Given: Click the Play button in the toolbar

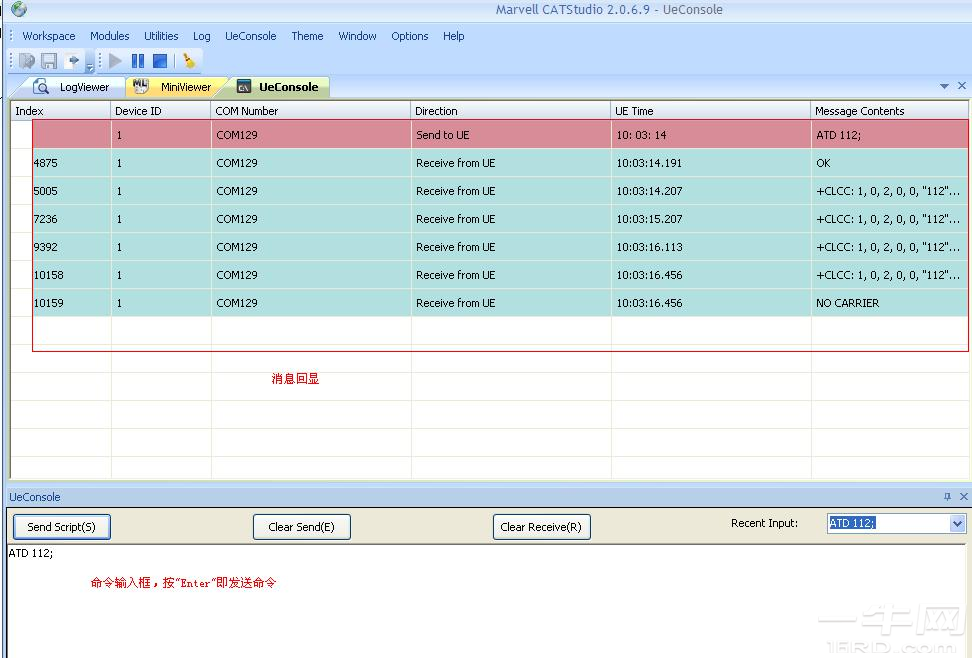Looking at the screenshot, I should (116, 61).
